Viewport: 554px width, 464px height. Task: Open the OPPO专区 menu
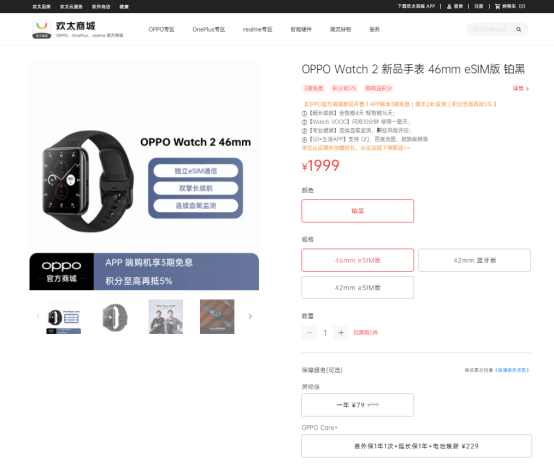pos(161,29)
